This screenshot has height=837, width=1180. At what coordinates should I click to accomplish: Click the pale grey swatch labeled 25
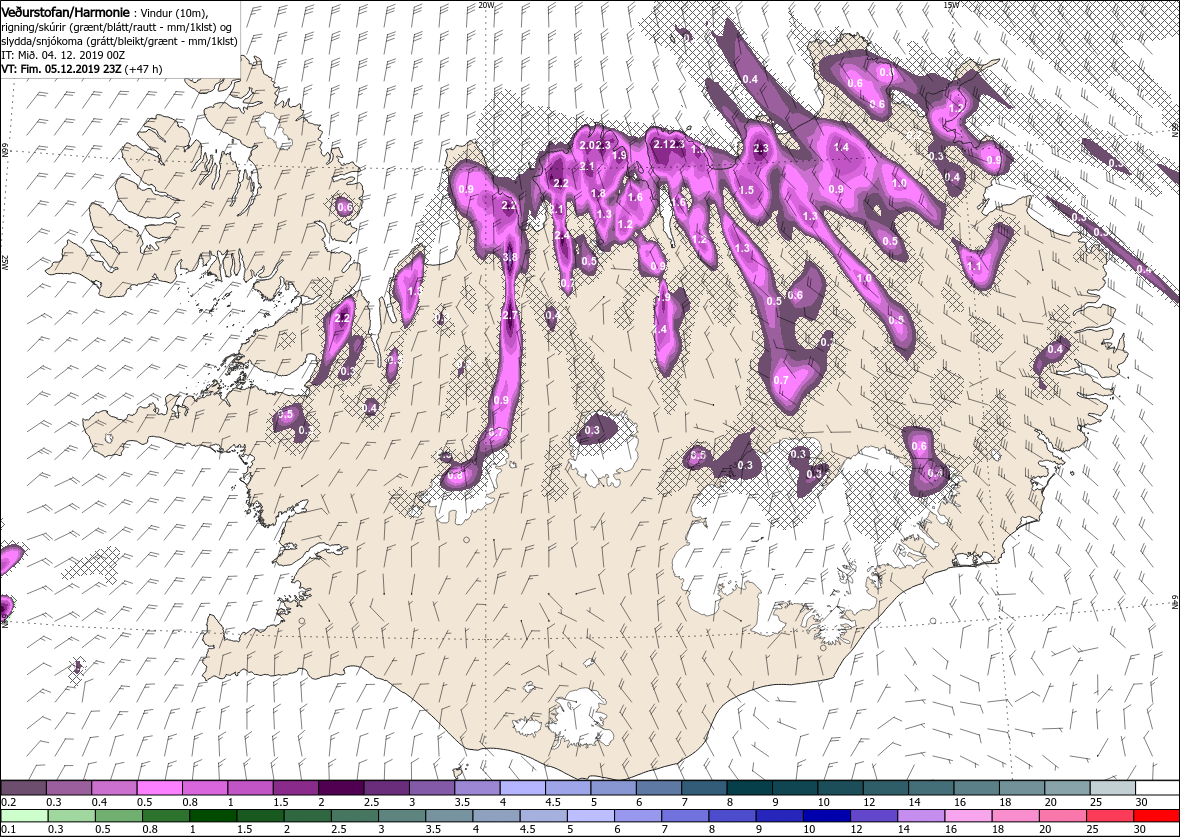[1112, 787]
